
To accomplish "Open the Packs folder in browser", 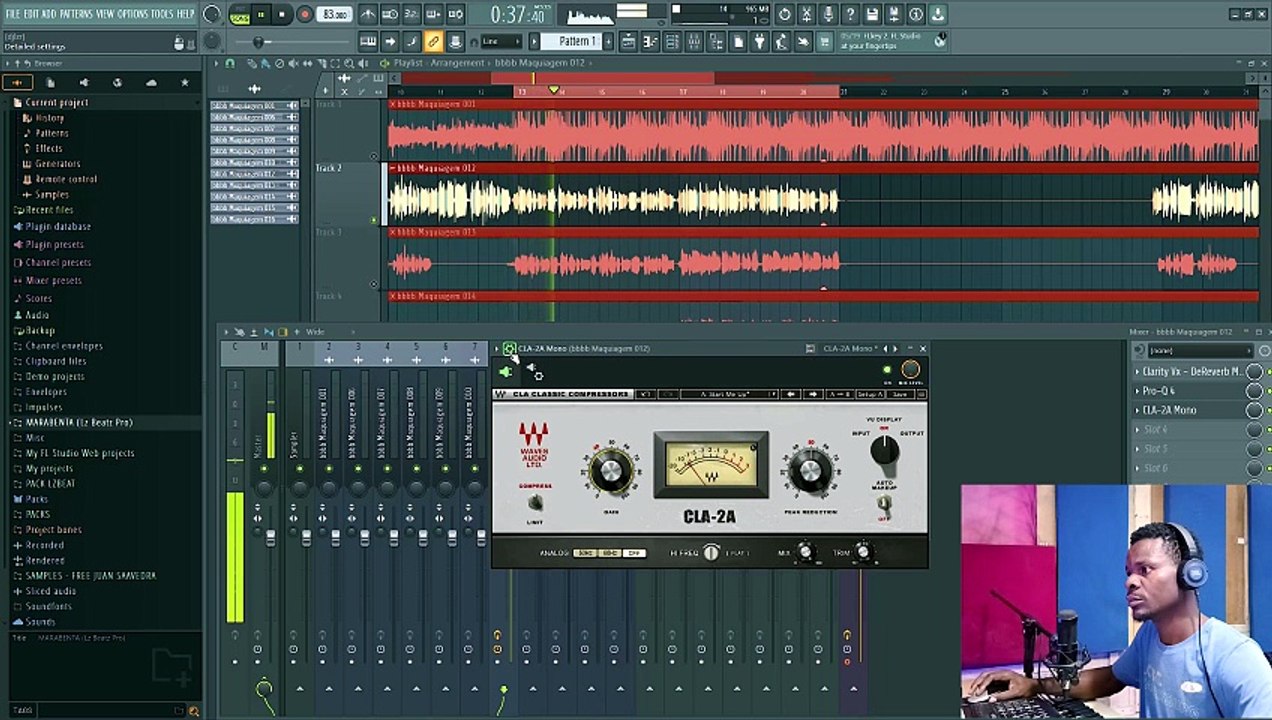I will coord(37,499).
